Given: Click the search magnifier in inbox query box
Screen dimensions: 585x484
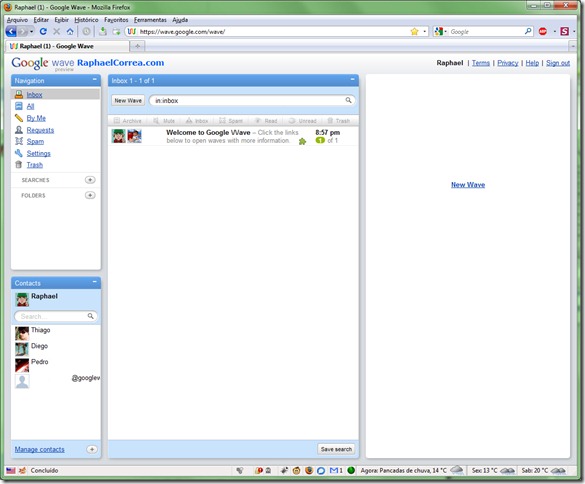Looking at the screenshot, I should [x=348, y=100].
